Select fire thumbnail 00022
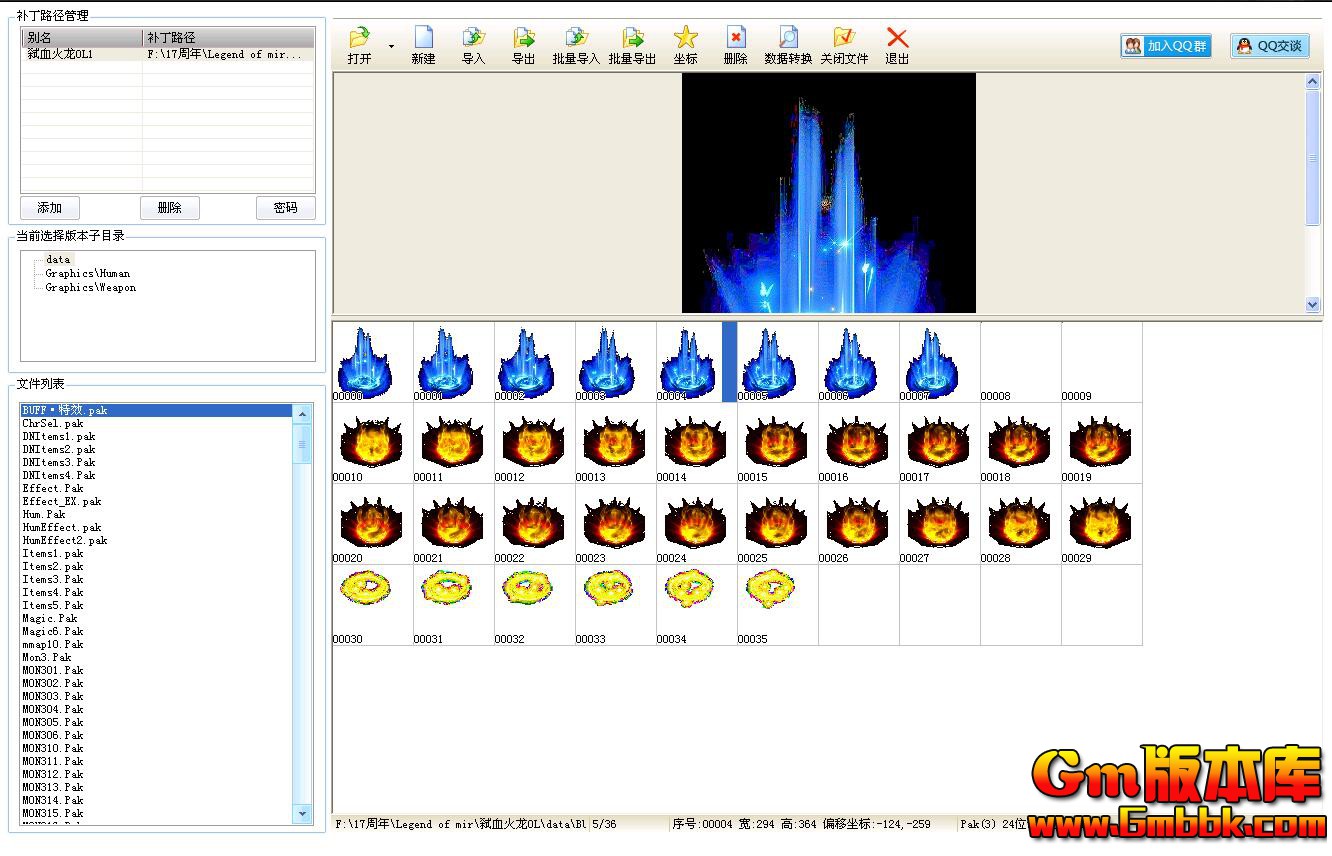Image resolution: width=1332 pixels, height=856 pixels. pos(535,524)
